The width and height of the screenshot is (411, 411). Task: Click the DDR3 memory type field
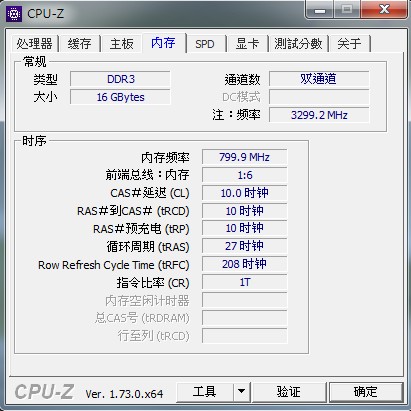click(x=120, y=79)
